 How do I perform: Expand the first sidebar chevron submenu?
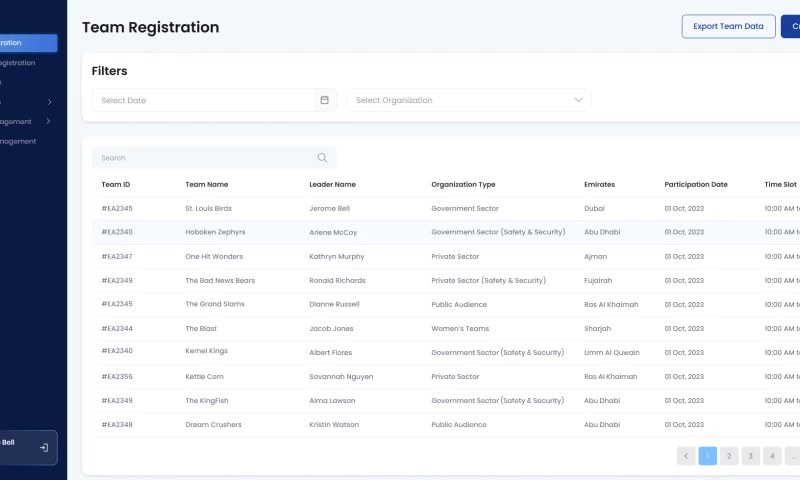click(49, 102)
